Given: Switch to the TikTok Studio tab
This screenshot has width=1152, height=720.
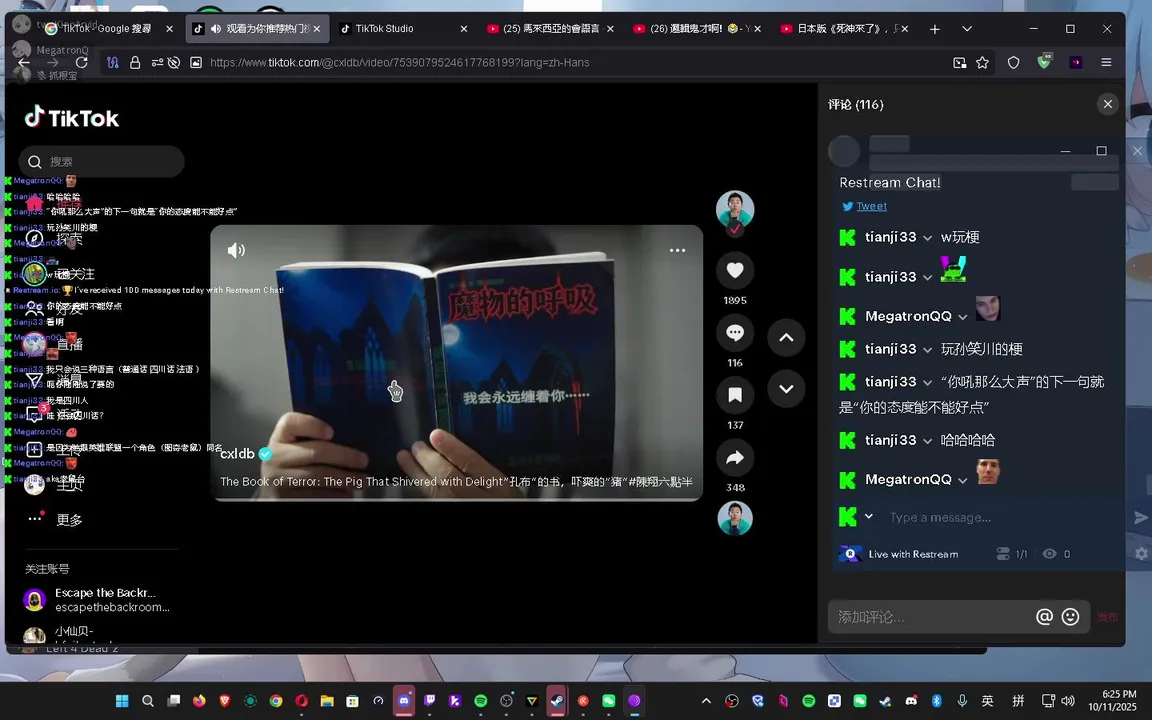Looking at the screenshot, I should pyautogui.click(x=404, y=29).
